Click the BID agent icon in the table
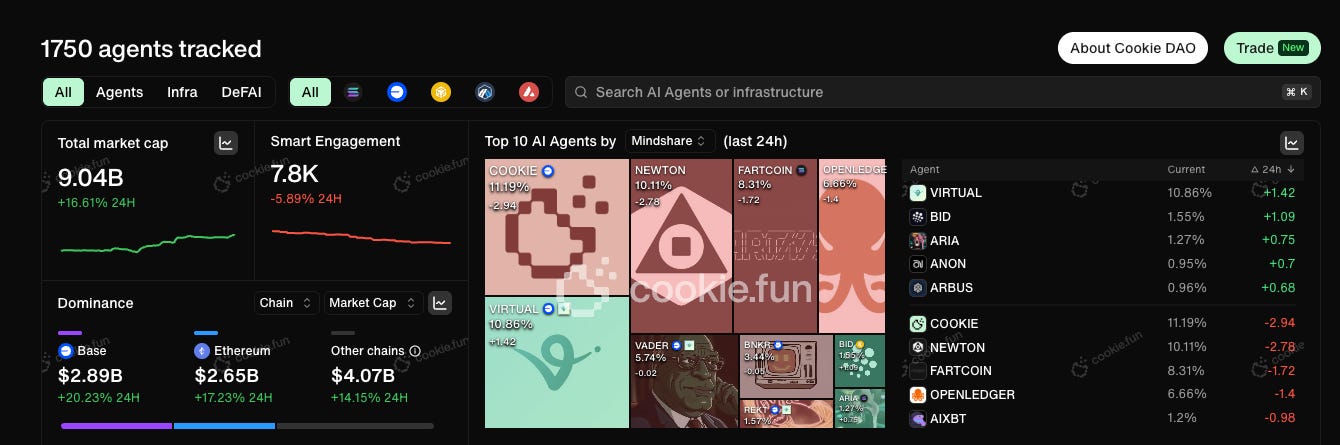The image size is (1340, 445). tap(917, 216)
